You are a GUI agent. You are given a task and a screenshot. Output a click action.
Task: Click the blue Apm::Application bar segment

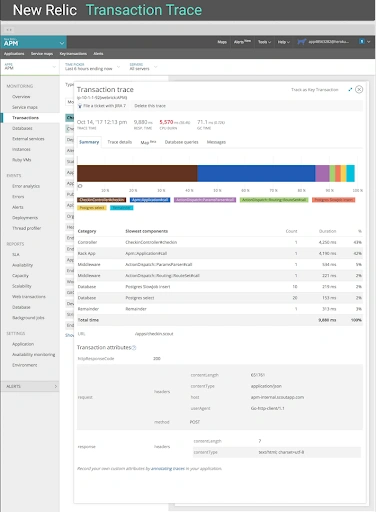(x=256, y=173)
